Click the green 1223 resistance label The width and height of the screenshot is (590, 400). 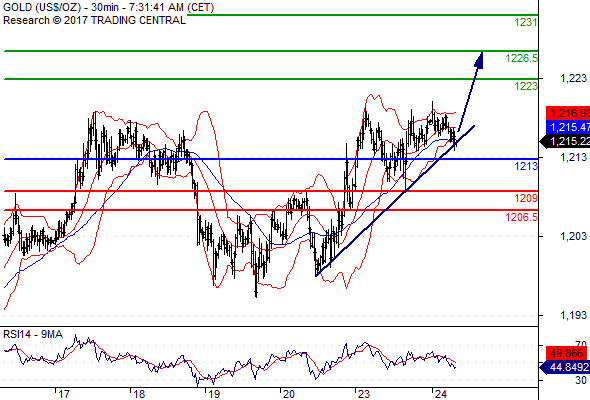526,86
